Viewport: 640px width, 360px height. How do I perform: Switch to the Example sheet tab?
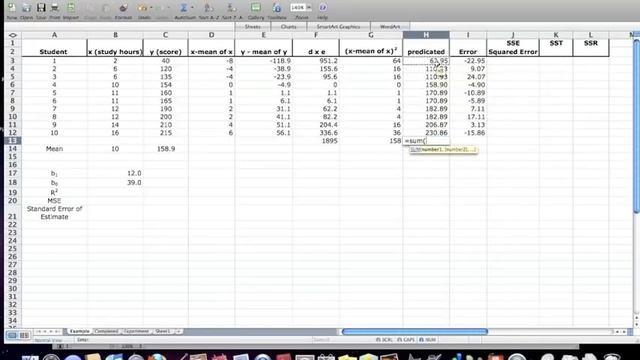(x=80, y=331)
